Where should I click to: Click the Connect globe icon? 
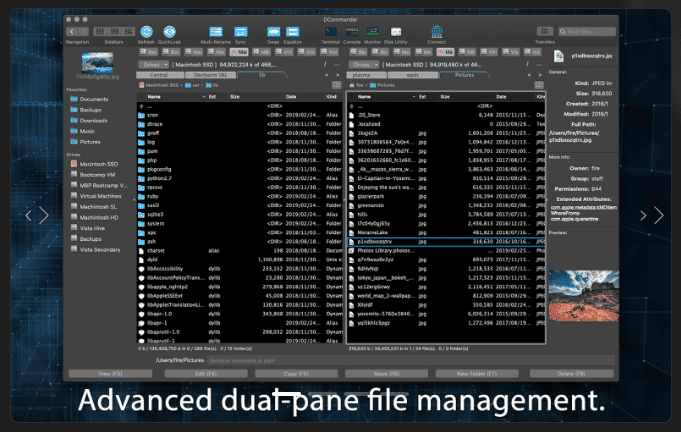(436, 32)
